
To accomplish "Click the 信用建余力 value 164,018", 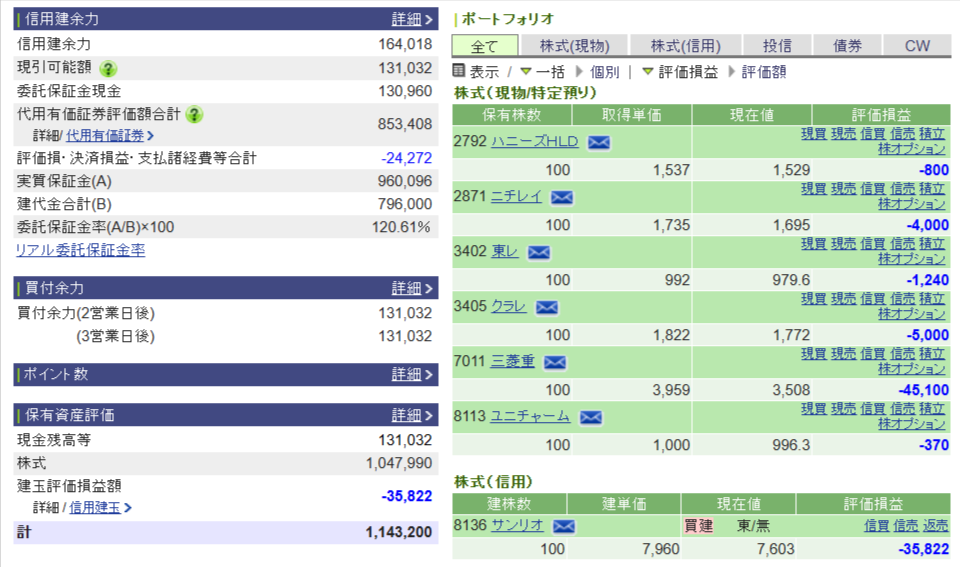I will [405, 44].
